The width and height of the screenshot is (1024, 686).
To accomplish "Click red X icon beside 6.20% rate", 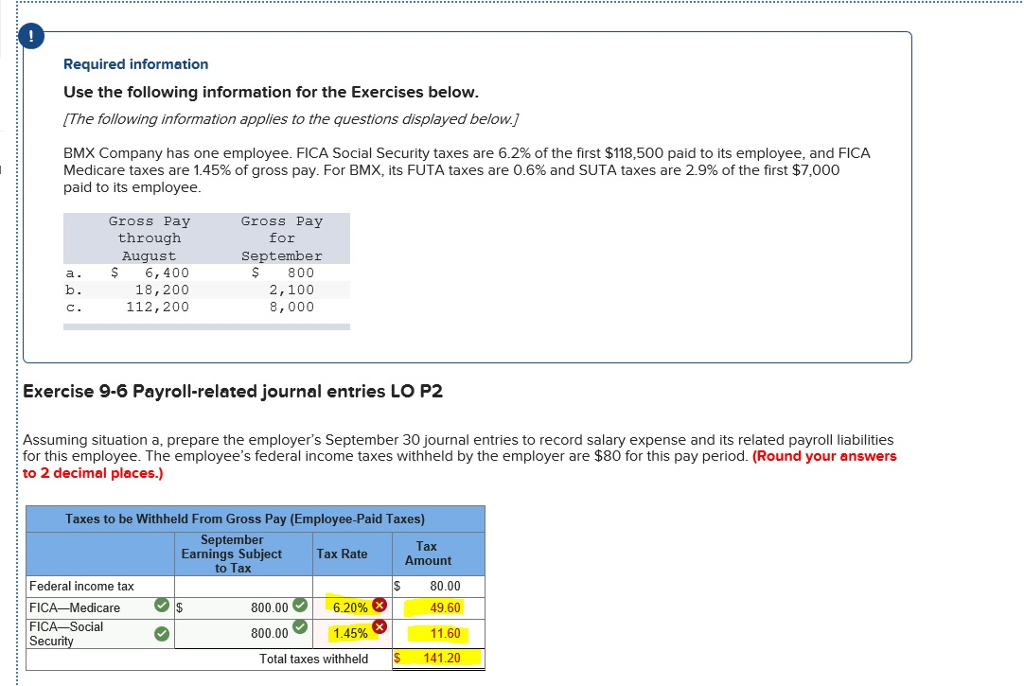I will pos(379,605).
